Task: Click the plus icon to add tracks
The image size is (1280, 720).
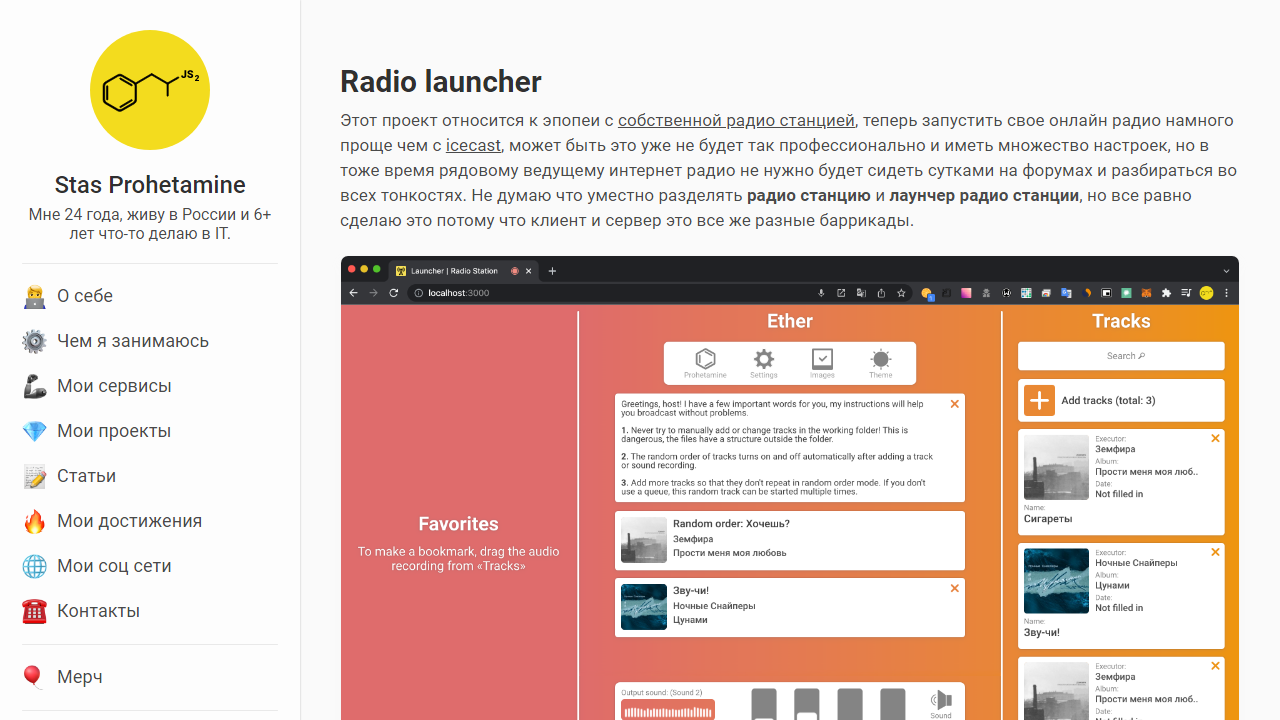Action: pos(1039,400)
